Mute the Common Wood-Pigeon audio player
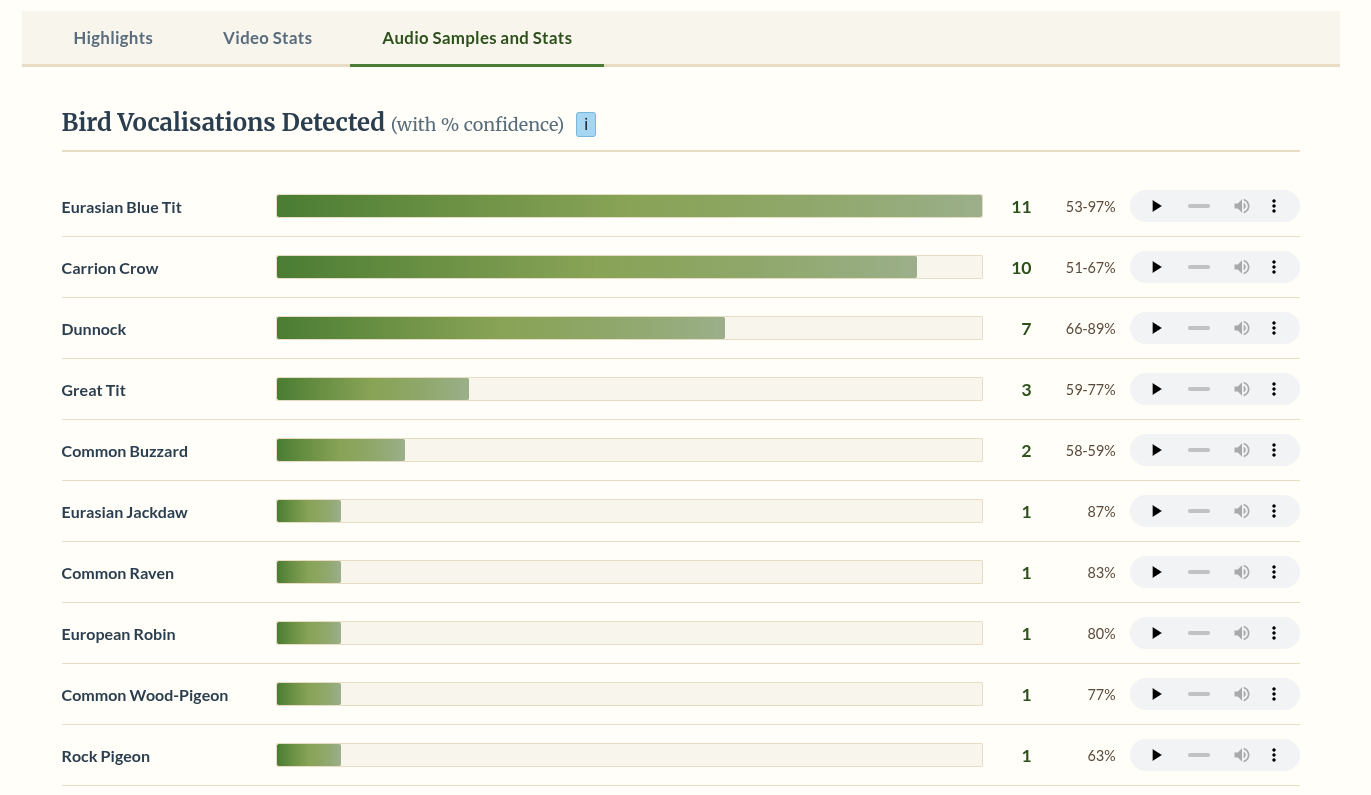The image size is (1371, 795). pos(1242,694)
